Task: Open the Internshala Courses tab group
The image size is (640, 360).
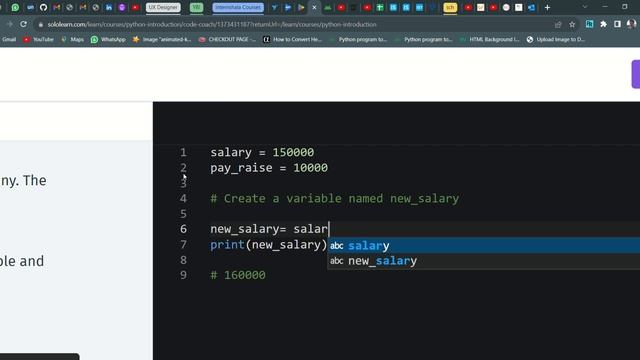Action: pyautogui.click(x=238, y=7)
